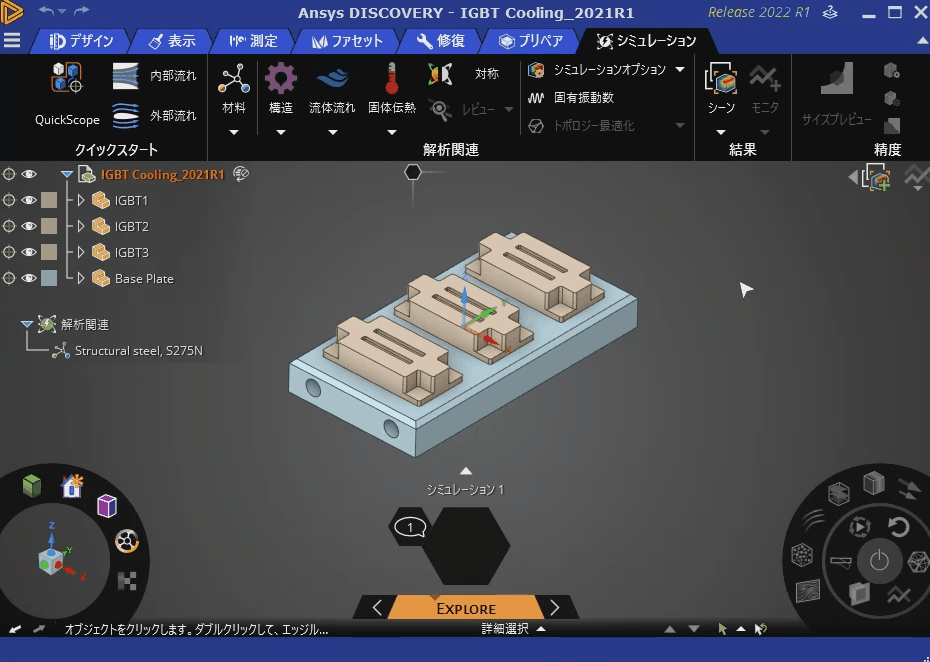Click the Base Plate color swatch
The width and height of the screenshot is (930, 662).
coord(49,278)
